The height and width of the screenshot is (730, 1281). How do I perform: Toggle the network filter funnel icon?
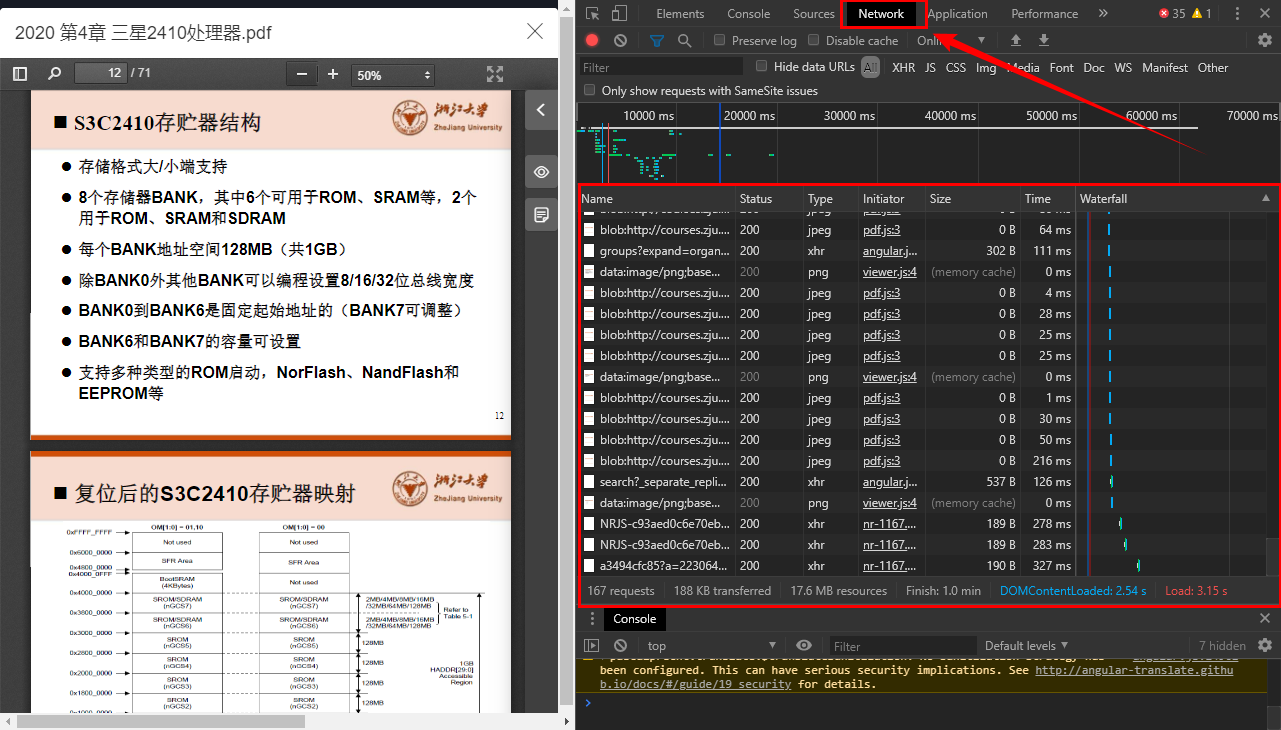pyautogui.click(x=657, y=40)
